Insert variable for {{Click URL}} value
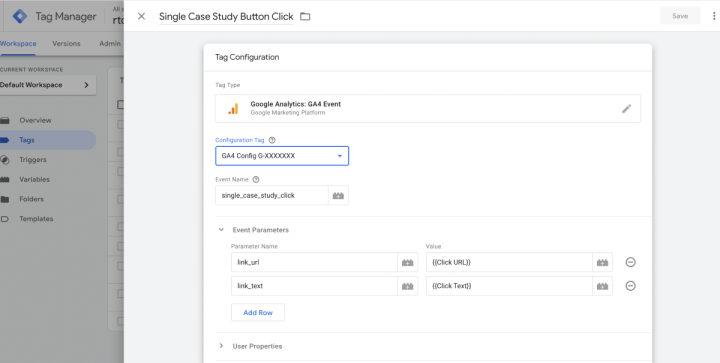The width and height of the screenshot is (720, 363). [x=602, y=262]
